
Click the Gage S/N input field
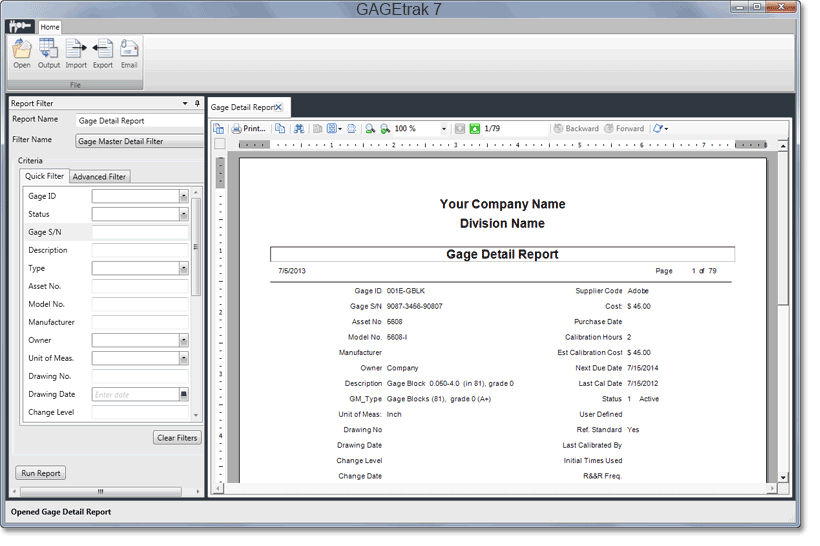point(140,232)
